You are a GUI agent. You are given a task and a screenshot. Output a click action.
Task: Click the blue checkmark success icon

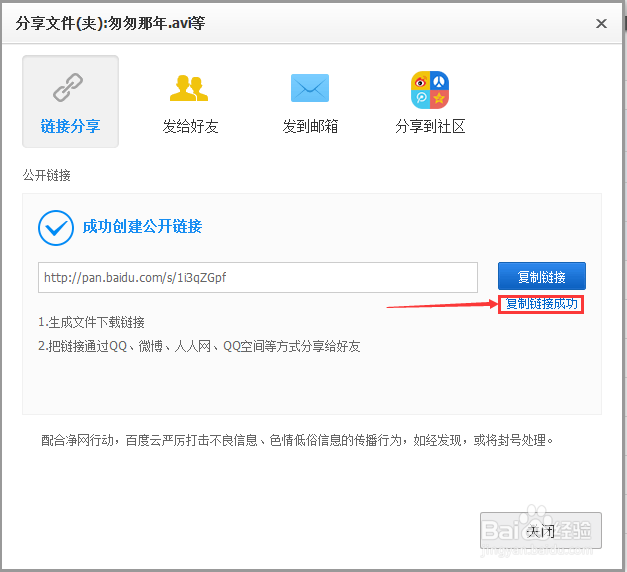[56, 228]
